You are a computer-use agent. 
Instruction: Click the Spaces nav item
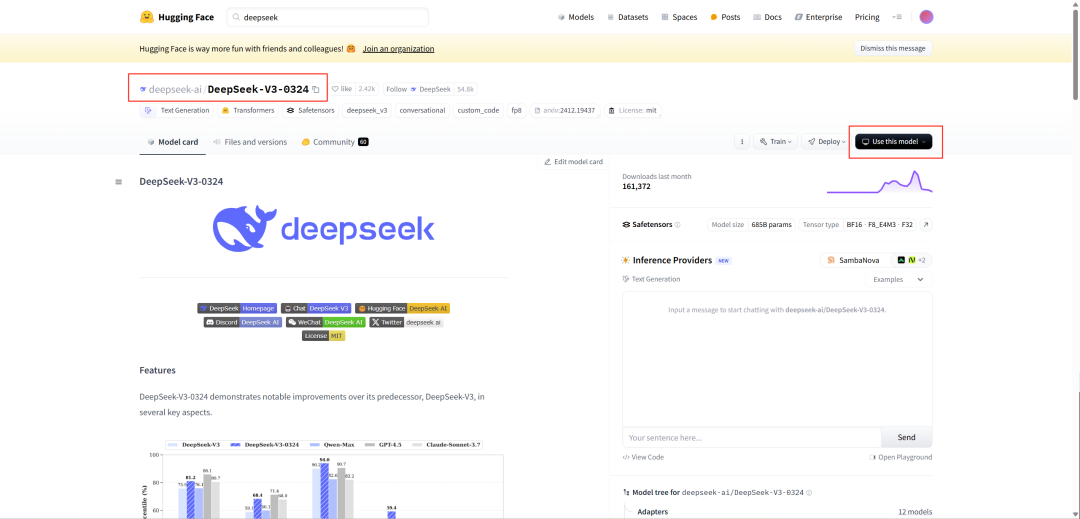coord(679,17)
